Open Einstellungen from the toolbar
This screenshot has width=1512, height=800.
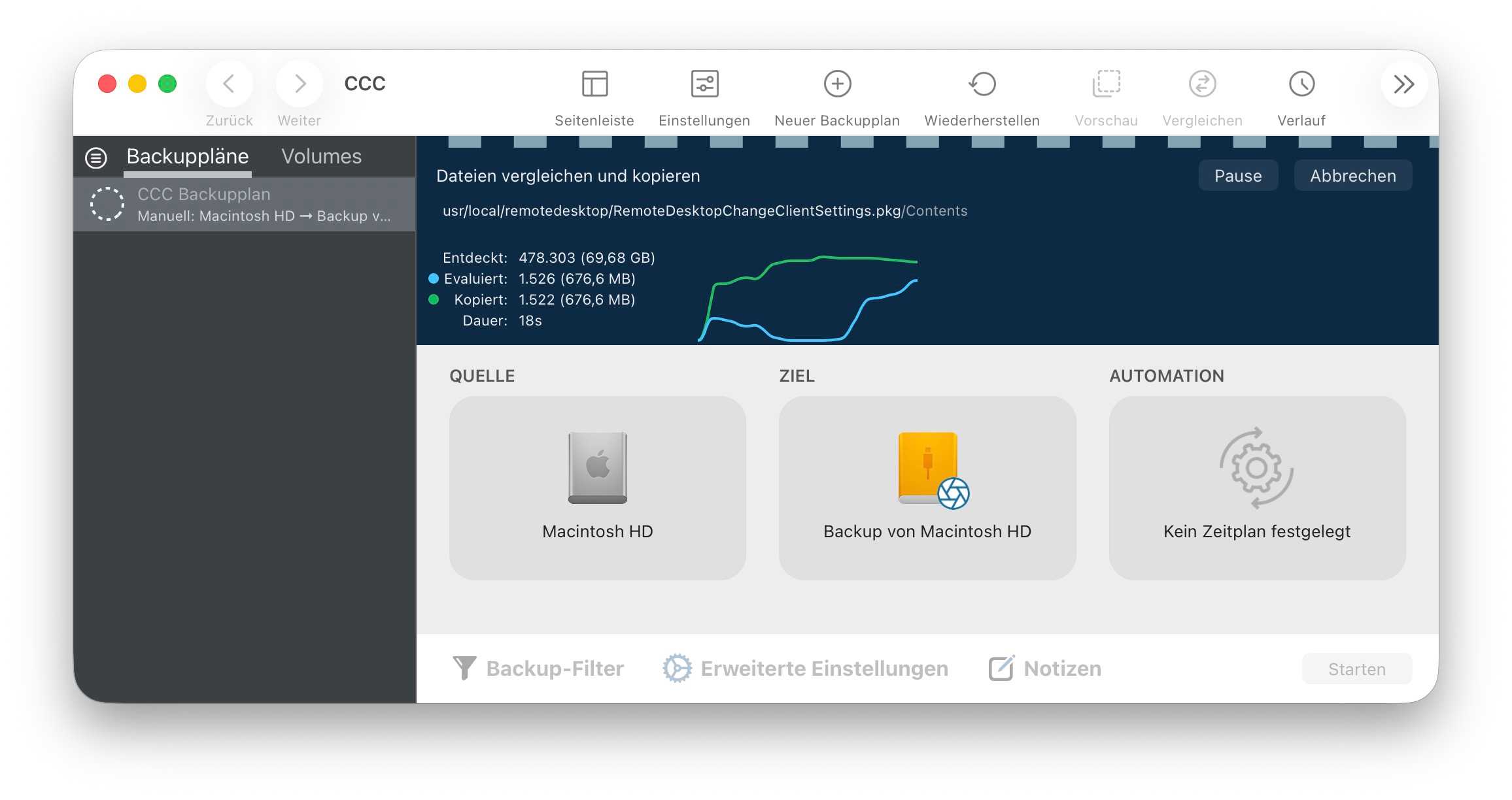(704, 84)
